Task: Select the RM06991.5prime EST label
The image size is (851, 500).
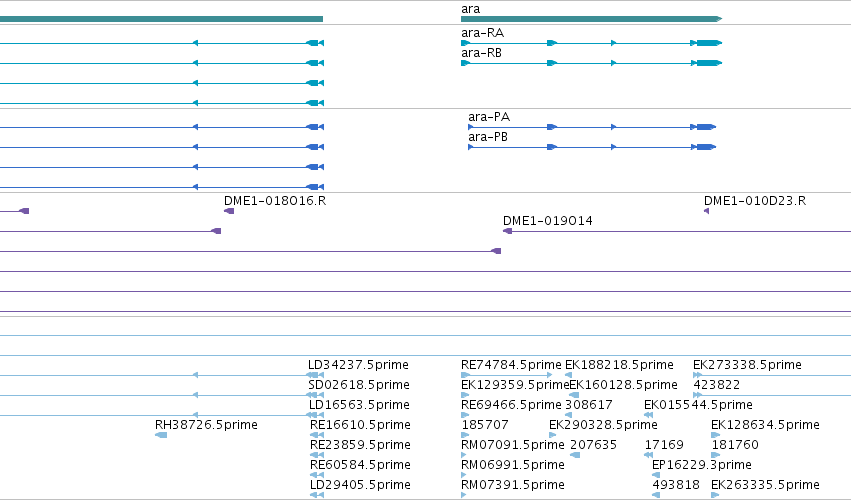Action: pyautogui.click(x=513, y=465)
